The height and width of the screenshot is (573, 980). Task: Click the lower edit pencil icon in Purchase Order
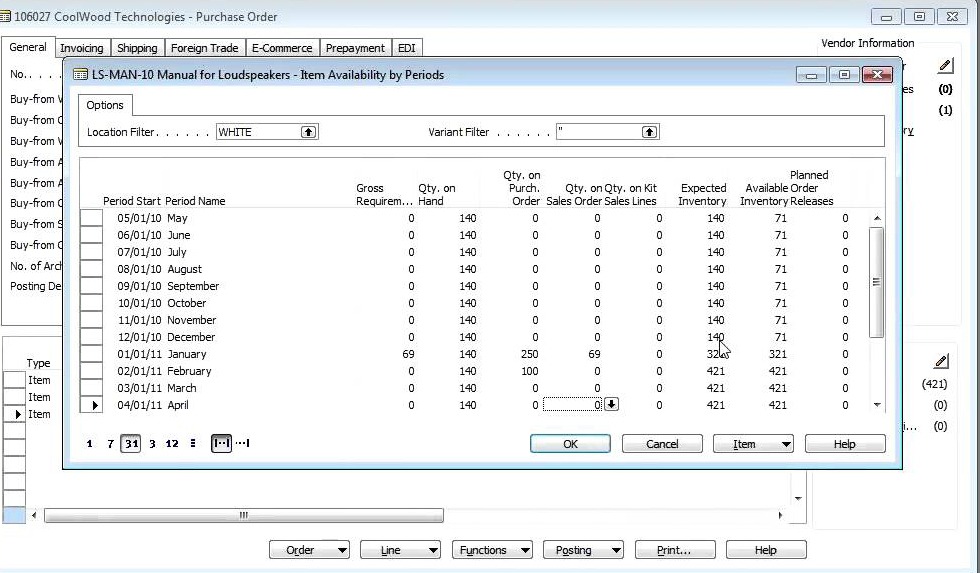tap(941, 361)
